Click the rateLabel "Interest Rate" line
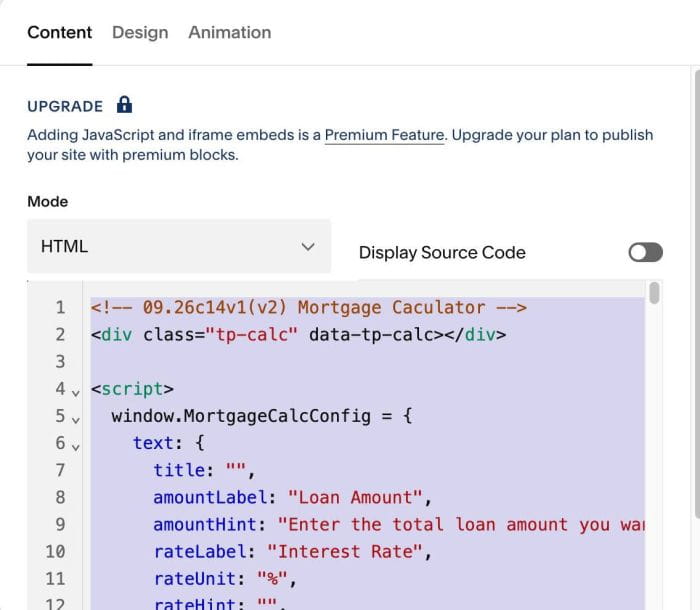Screen dimensions: 700x610 292,552
